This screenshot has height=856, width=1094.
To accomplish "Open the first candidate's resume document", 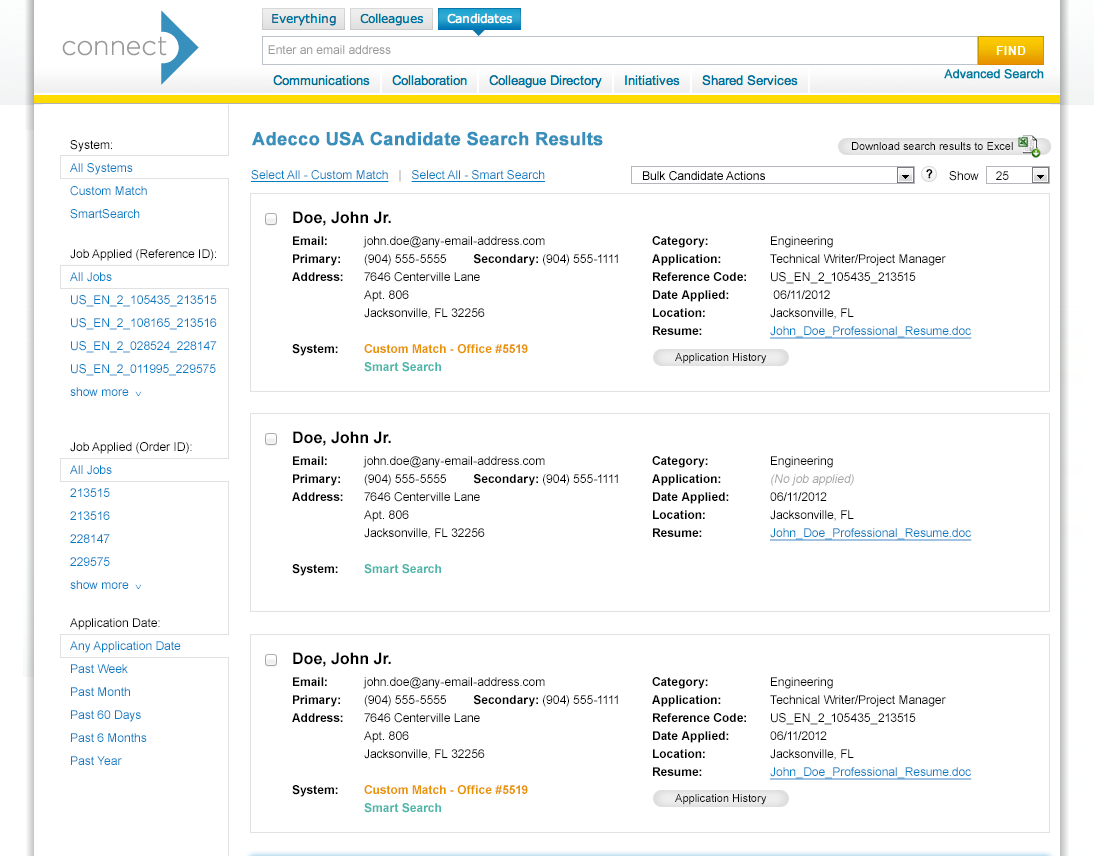I will tap(870, 331).
